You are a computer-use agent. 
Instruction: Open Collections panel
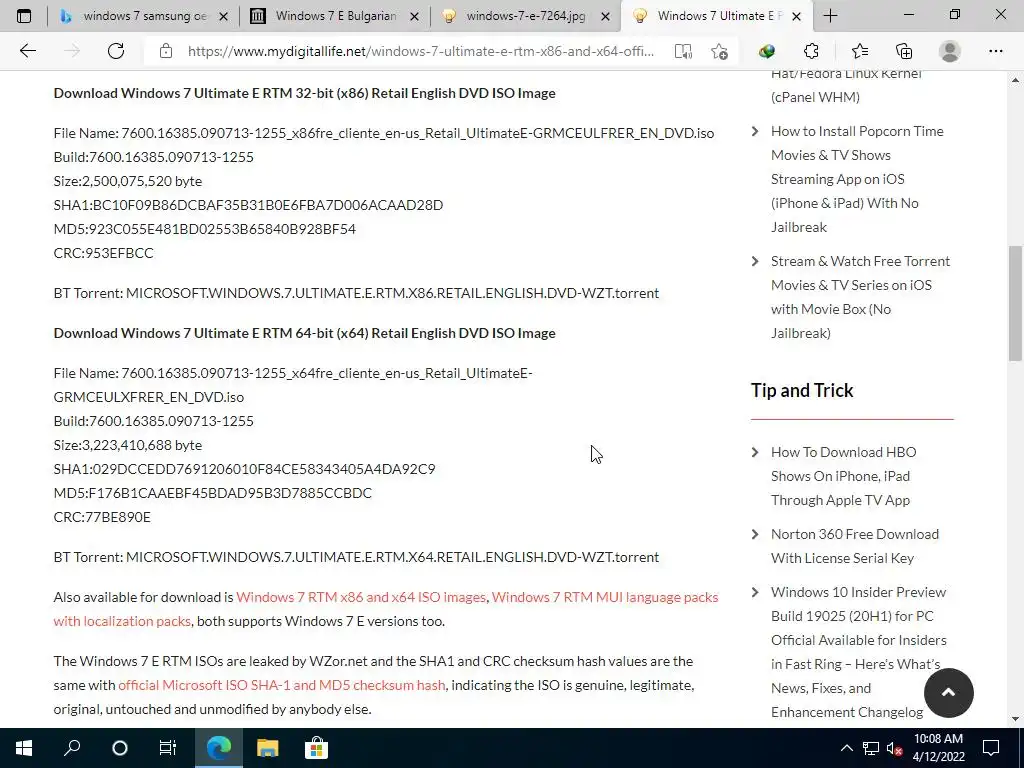pyautogui.click(x=904, y=51)
